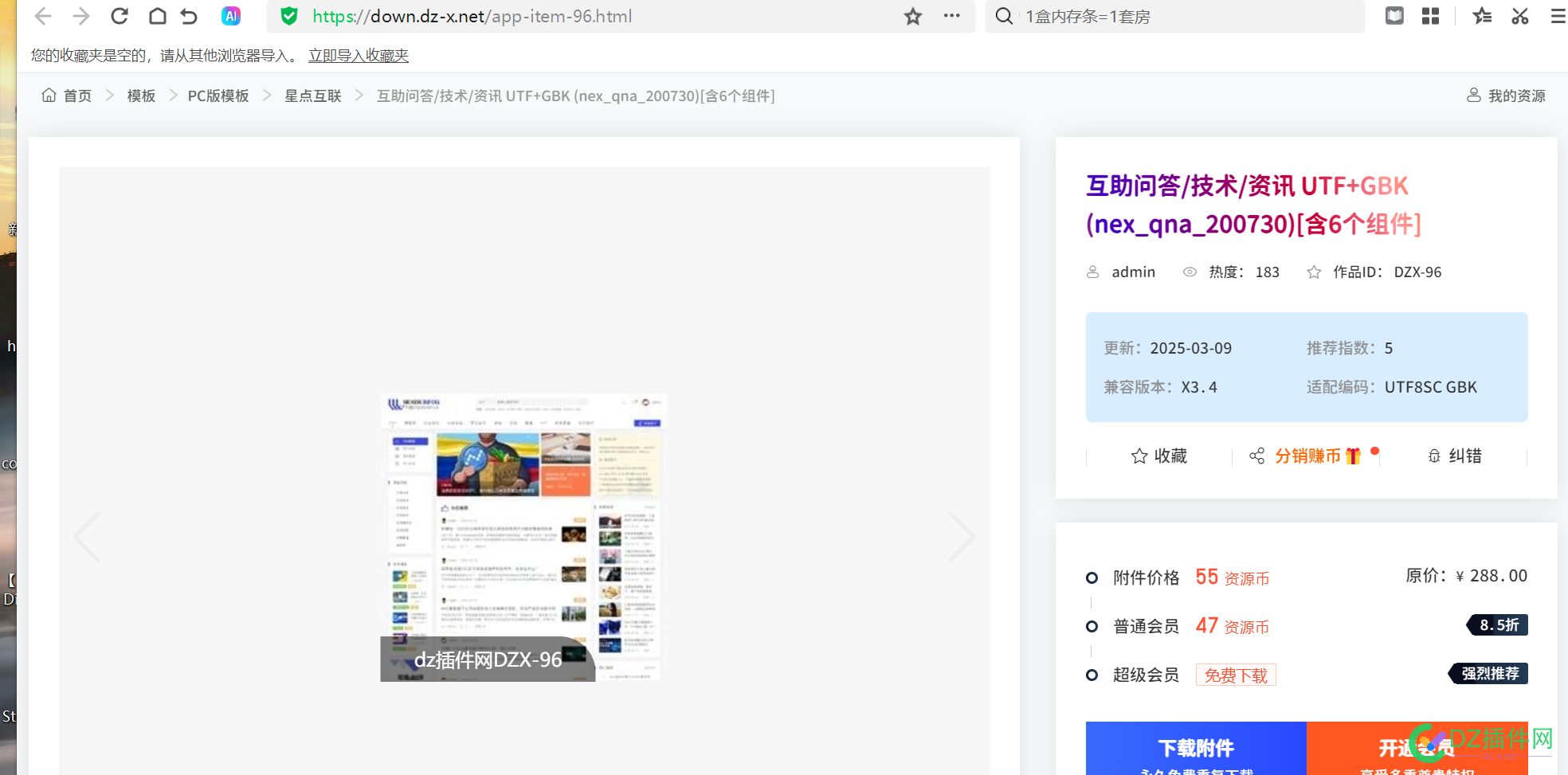The width and height of the screenshot is (1568, 775).
Task: Open the extensions grid icon
Action: coord(1431,16)
